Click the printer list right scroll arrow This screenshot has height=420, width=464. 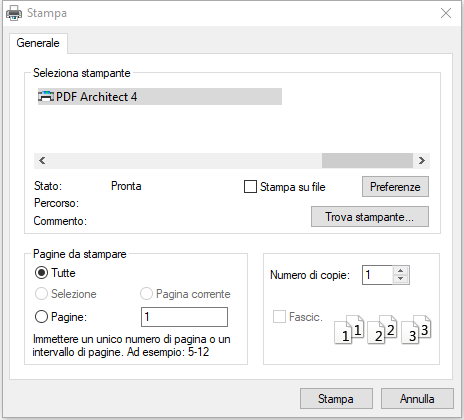pos(422,161)
